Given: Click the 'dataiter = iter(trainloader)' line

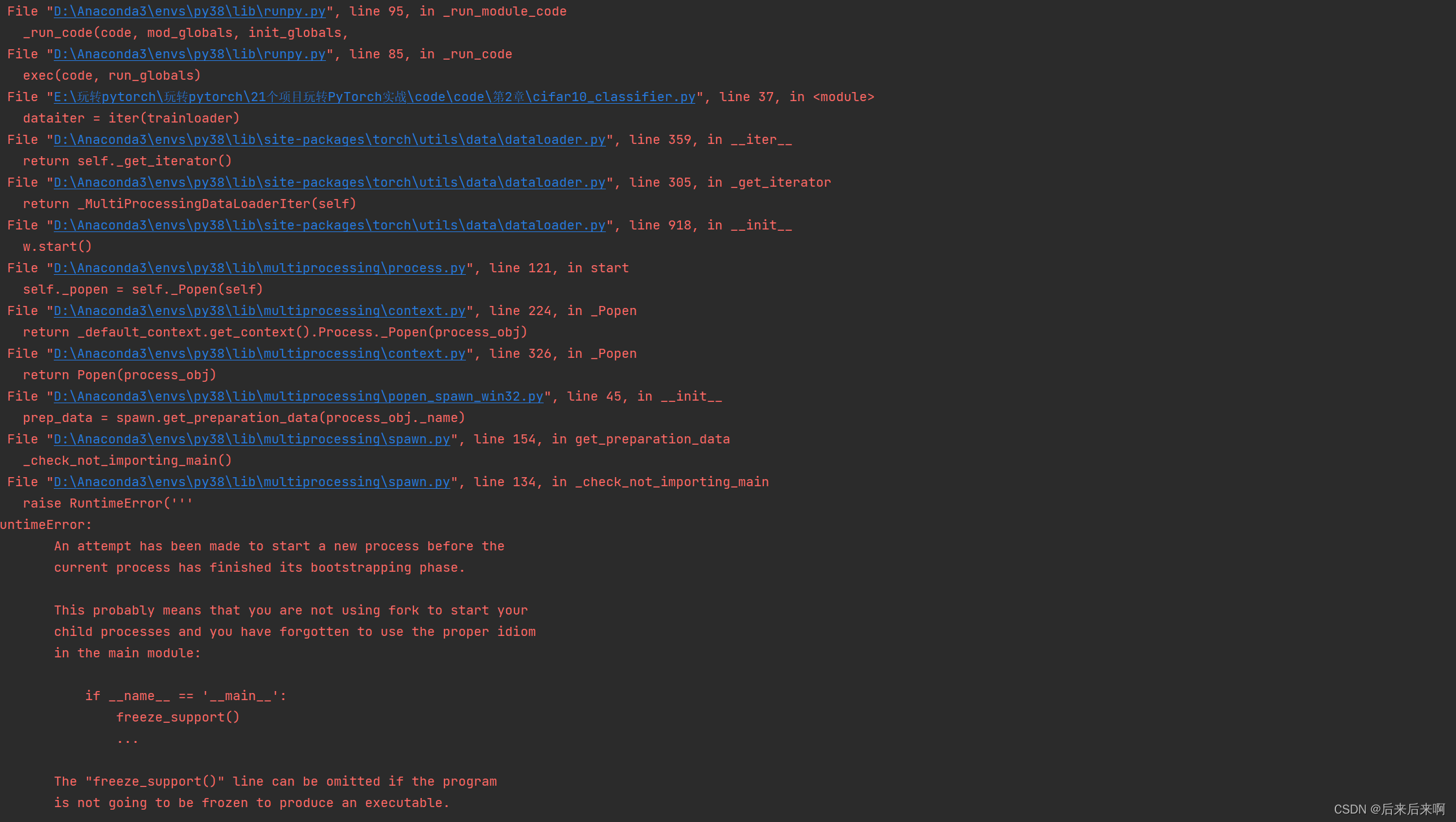Looking at the screenshot, I should point(131,119).
